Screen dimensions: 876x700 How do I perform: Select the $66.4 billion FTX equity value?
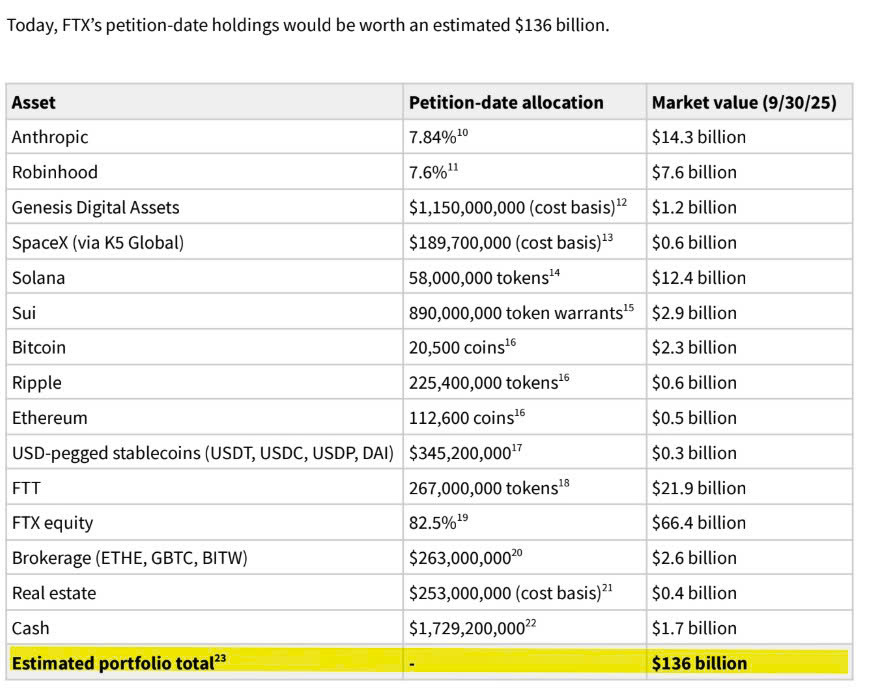point(699,523)
